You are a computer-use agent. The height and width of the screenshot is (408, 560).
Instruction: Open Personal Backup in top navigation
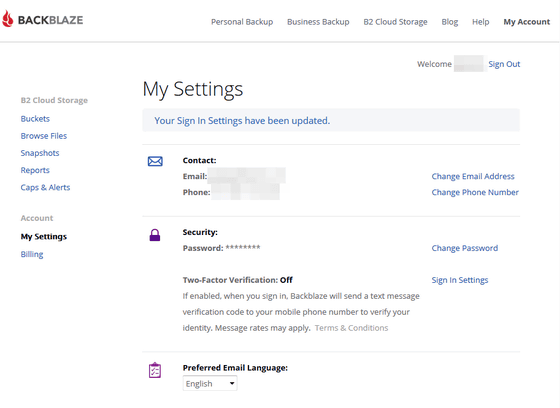[x=242, y=22]
